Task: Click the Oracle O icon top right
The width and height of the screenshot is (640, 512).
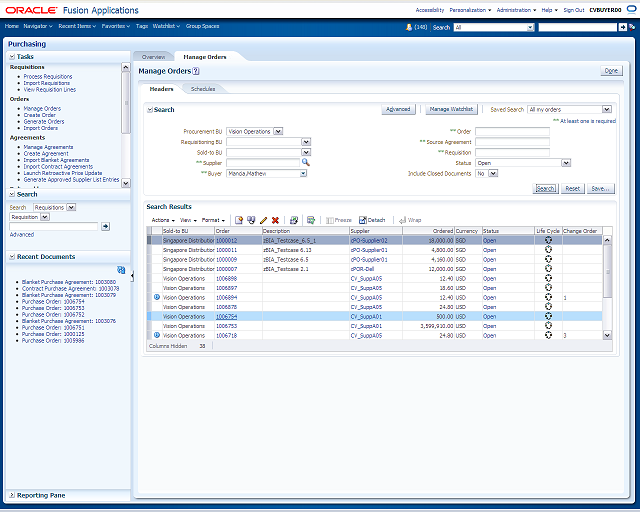Action: click(x=631, y=9)
